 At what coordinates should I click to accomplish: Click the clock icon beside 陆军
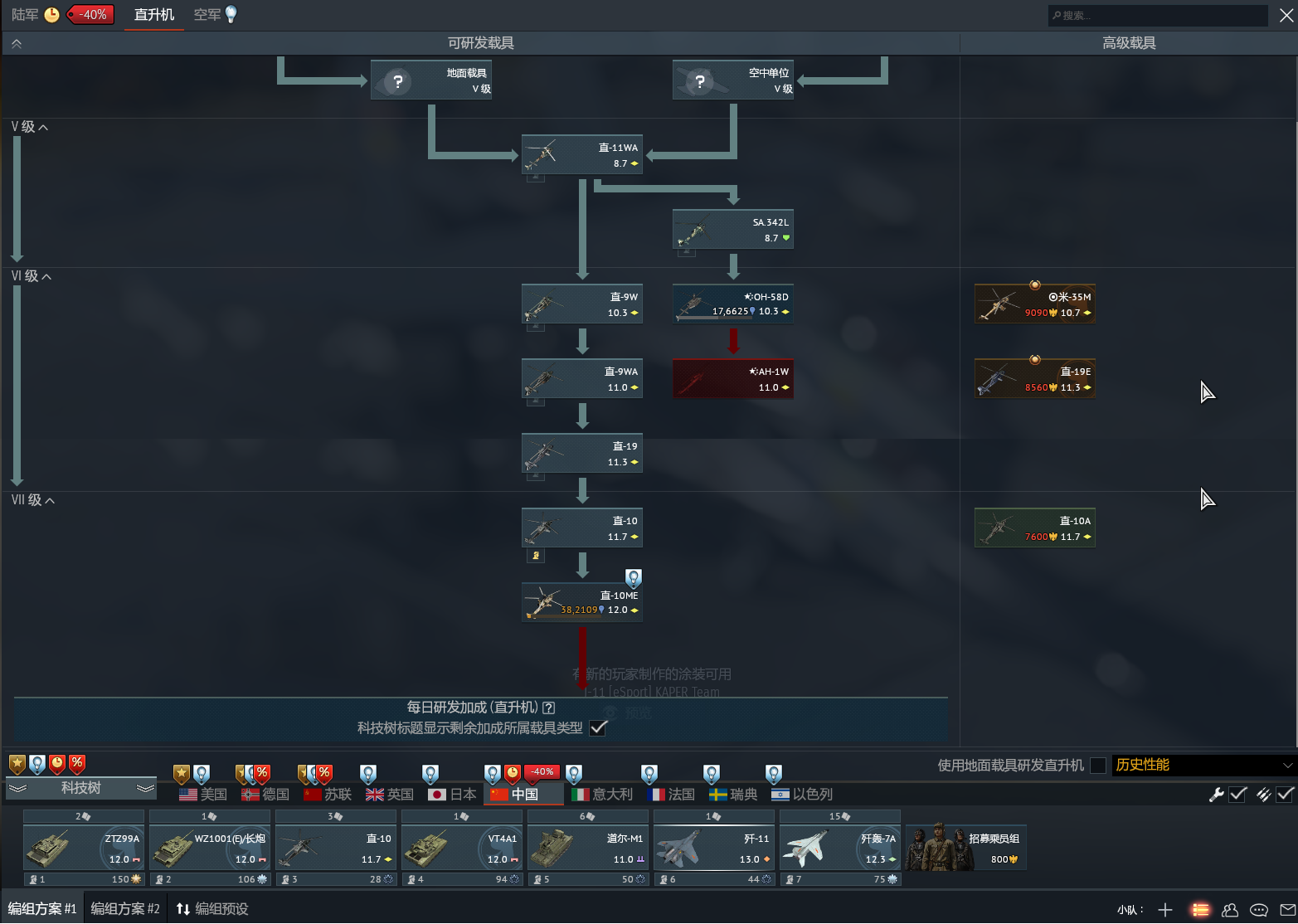[x=51, y=15]
